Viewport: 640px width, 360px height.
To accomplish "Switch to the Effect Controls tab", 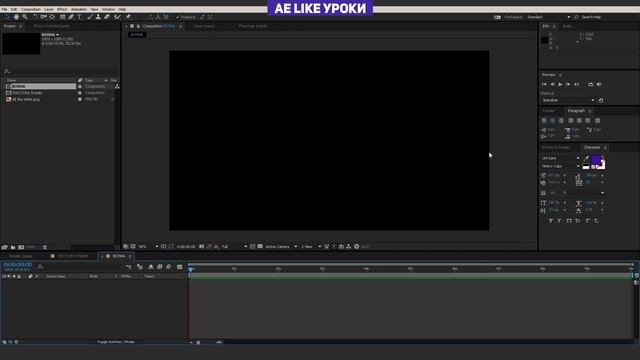I will point(51,26).
